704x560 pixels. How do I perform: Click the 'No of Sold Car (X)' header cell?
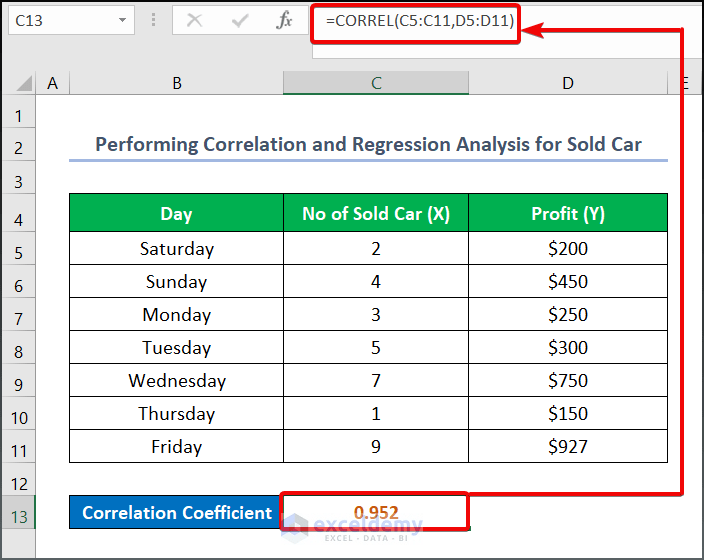coord(376,213)
